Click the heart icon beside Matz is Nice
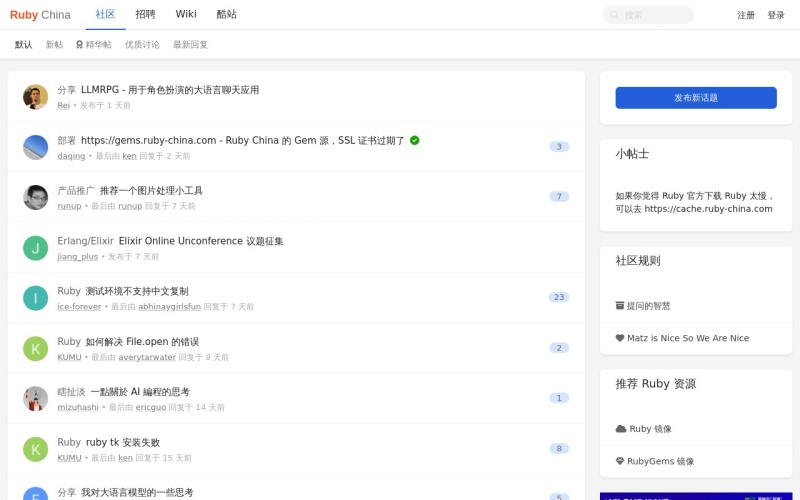Viewport: 800px width, 500px height. [620, 338]
